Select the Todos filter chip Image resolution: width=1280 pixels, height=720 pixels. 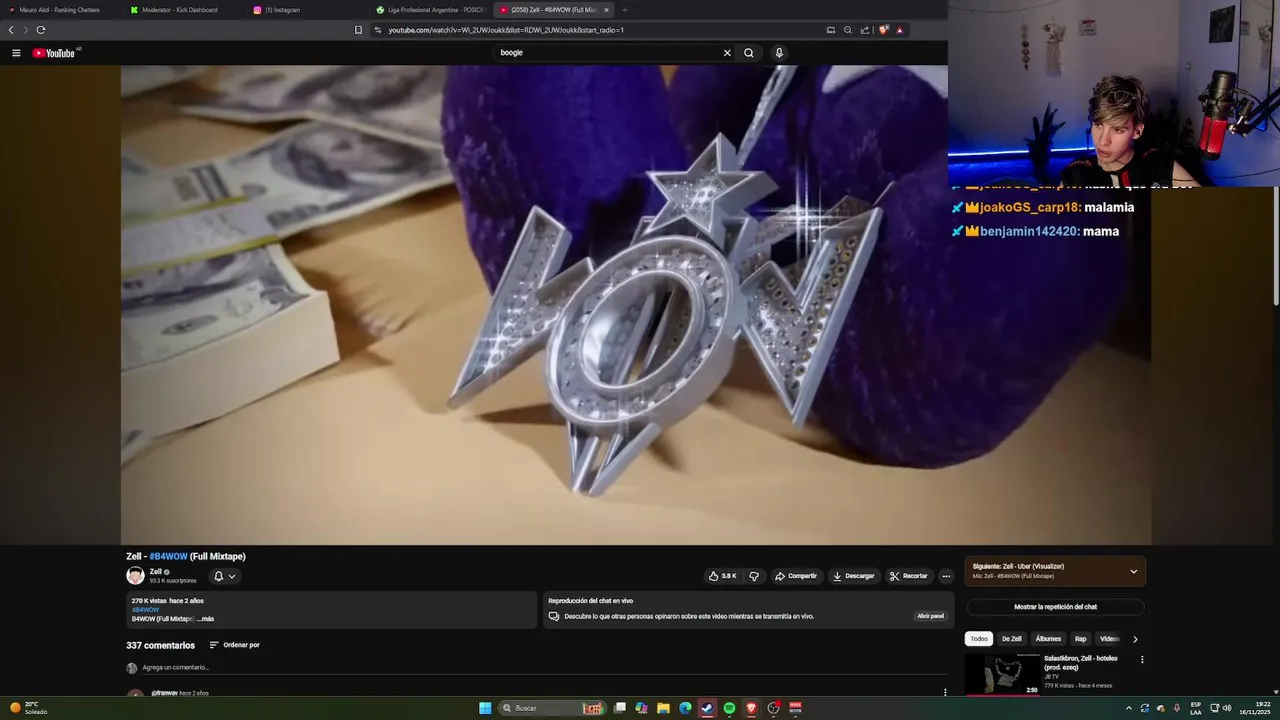tap(979, 639)
